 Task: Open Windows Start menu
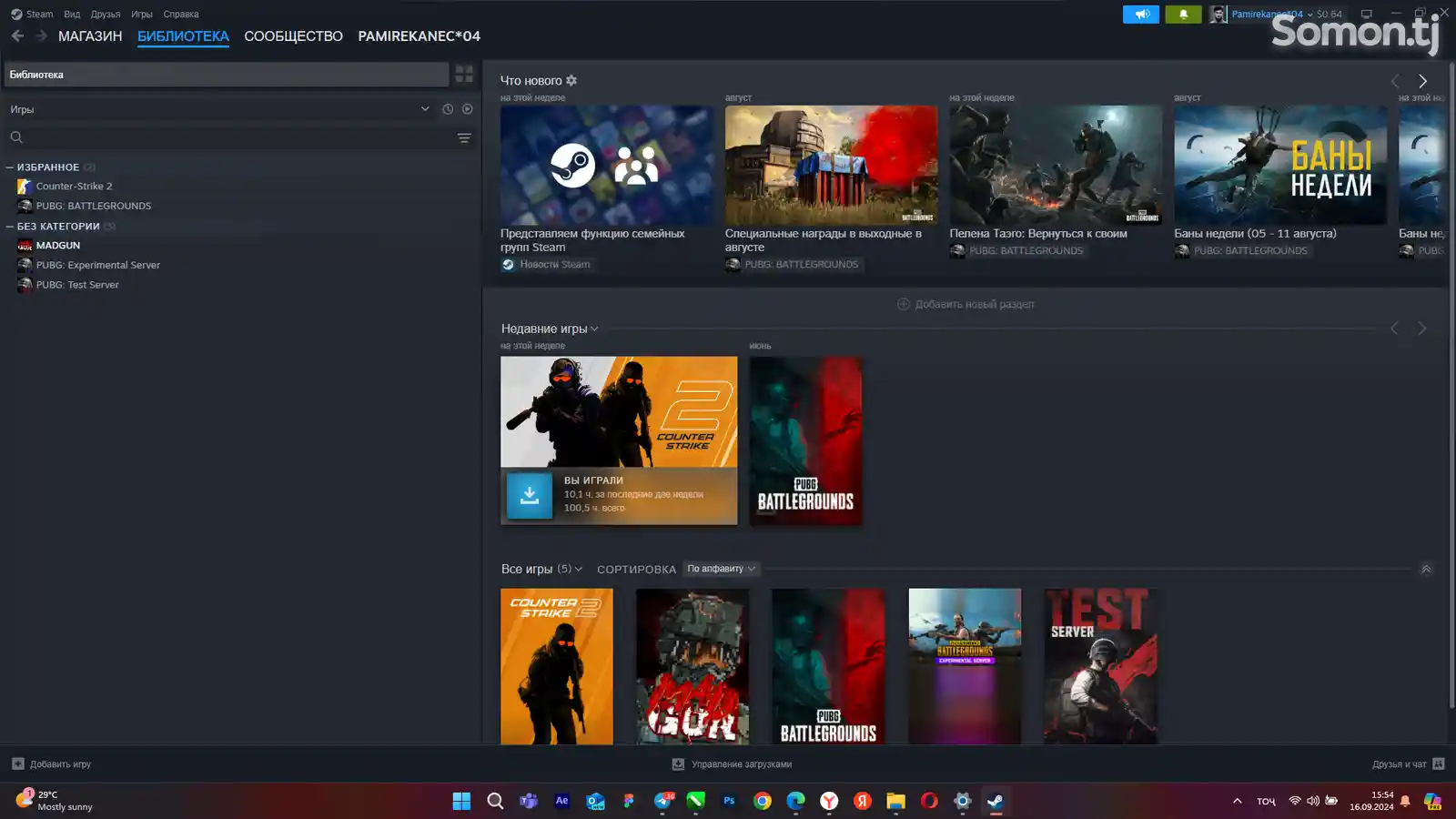pyautogui.click(x=461, y=801)
